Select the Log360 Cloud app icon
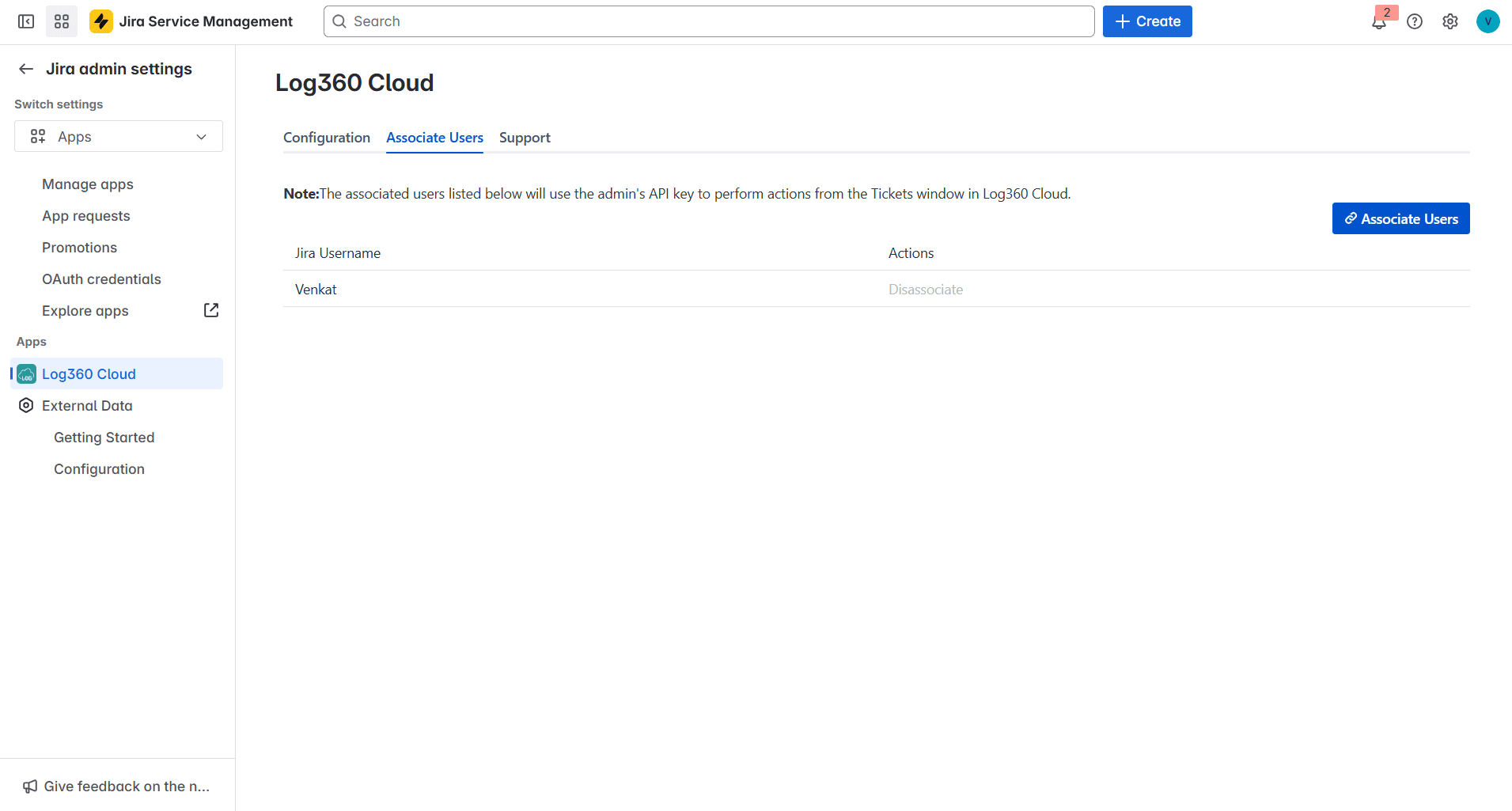The width and height of the screenshot is (1512, 811). point(26,373)
